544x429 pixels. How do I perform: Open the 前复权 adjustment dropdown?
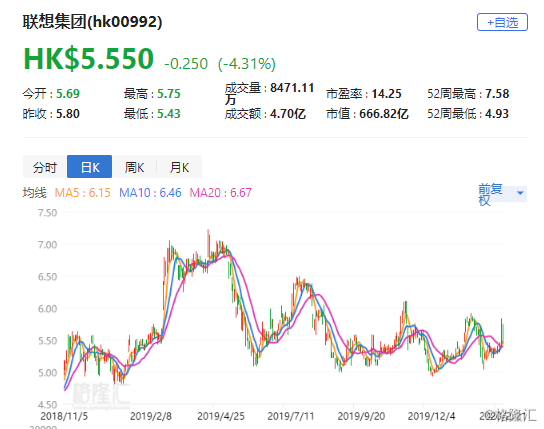pyautogui.click(x=502, y=194)
